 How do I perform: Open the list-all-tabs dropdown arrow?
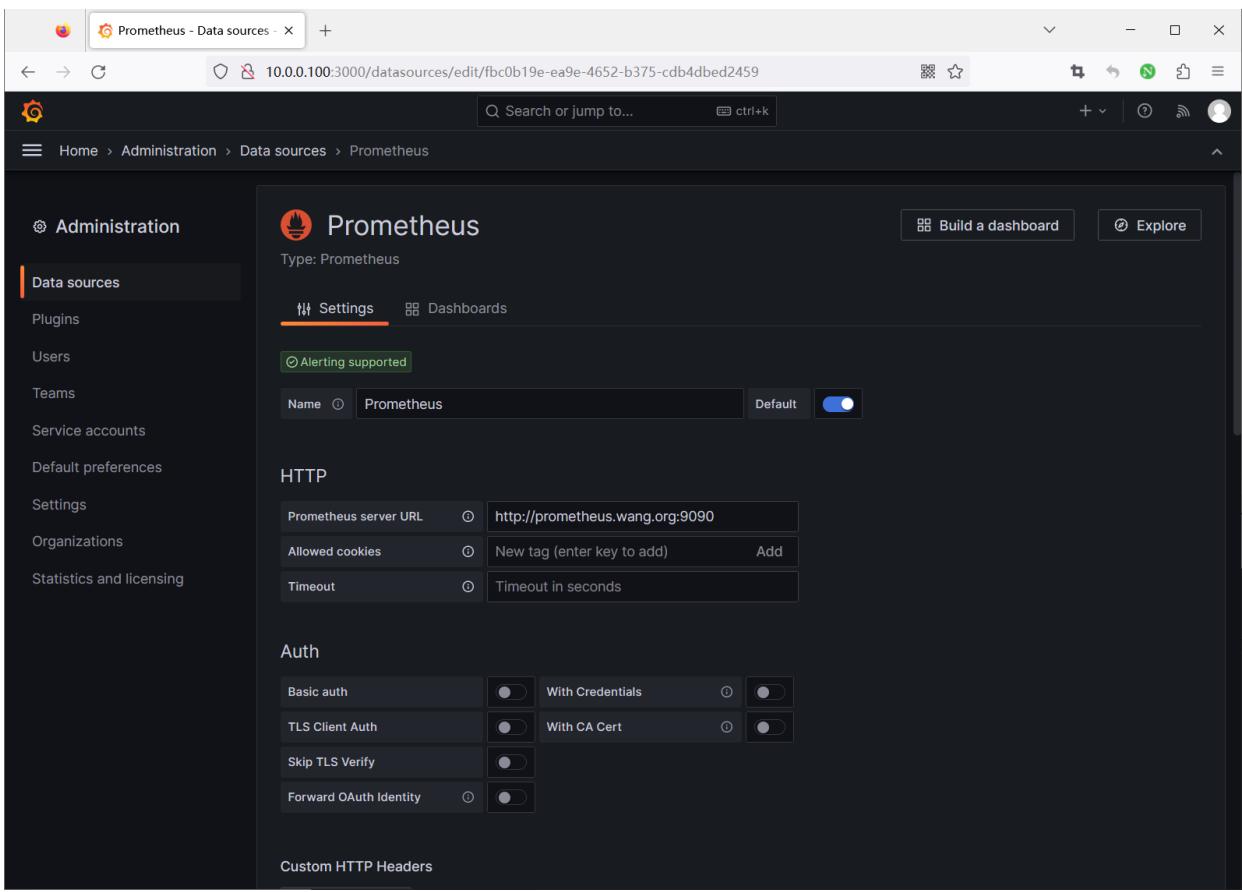pyautogui.click(x=1049, y=30)
